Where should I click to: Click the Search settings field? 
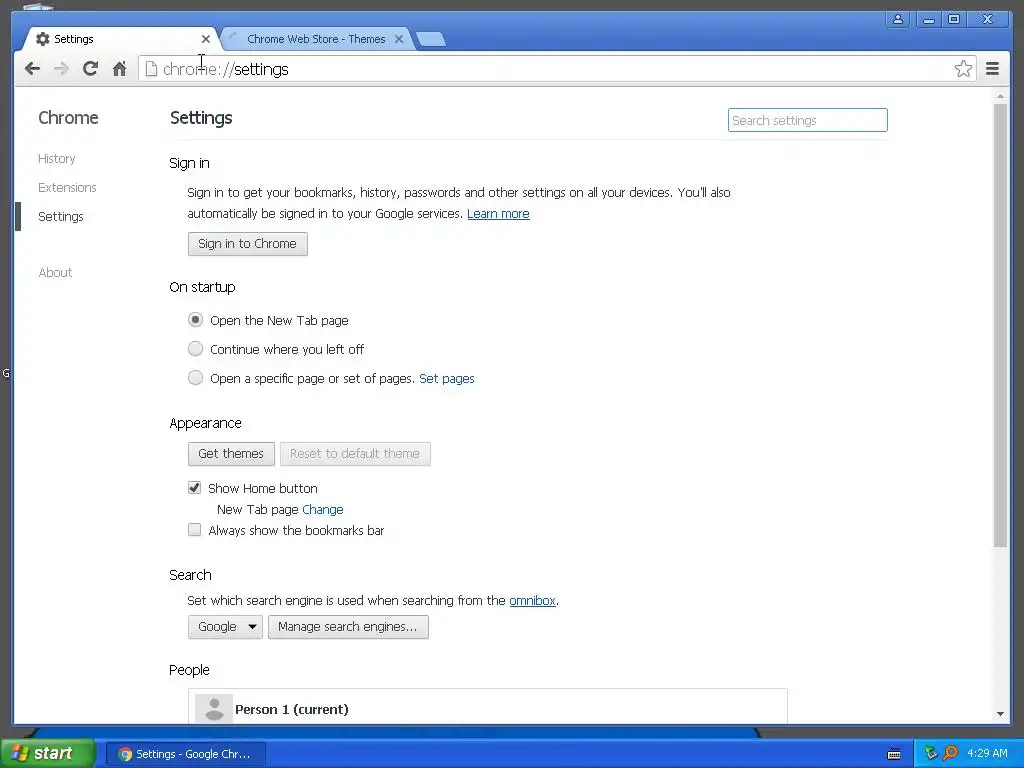[x=807, y=120]
